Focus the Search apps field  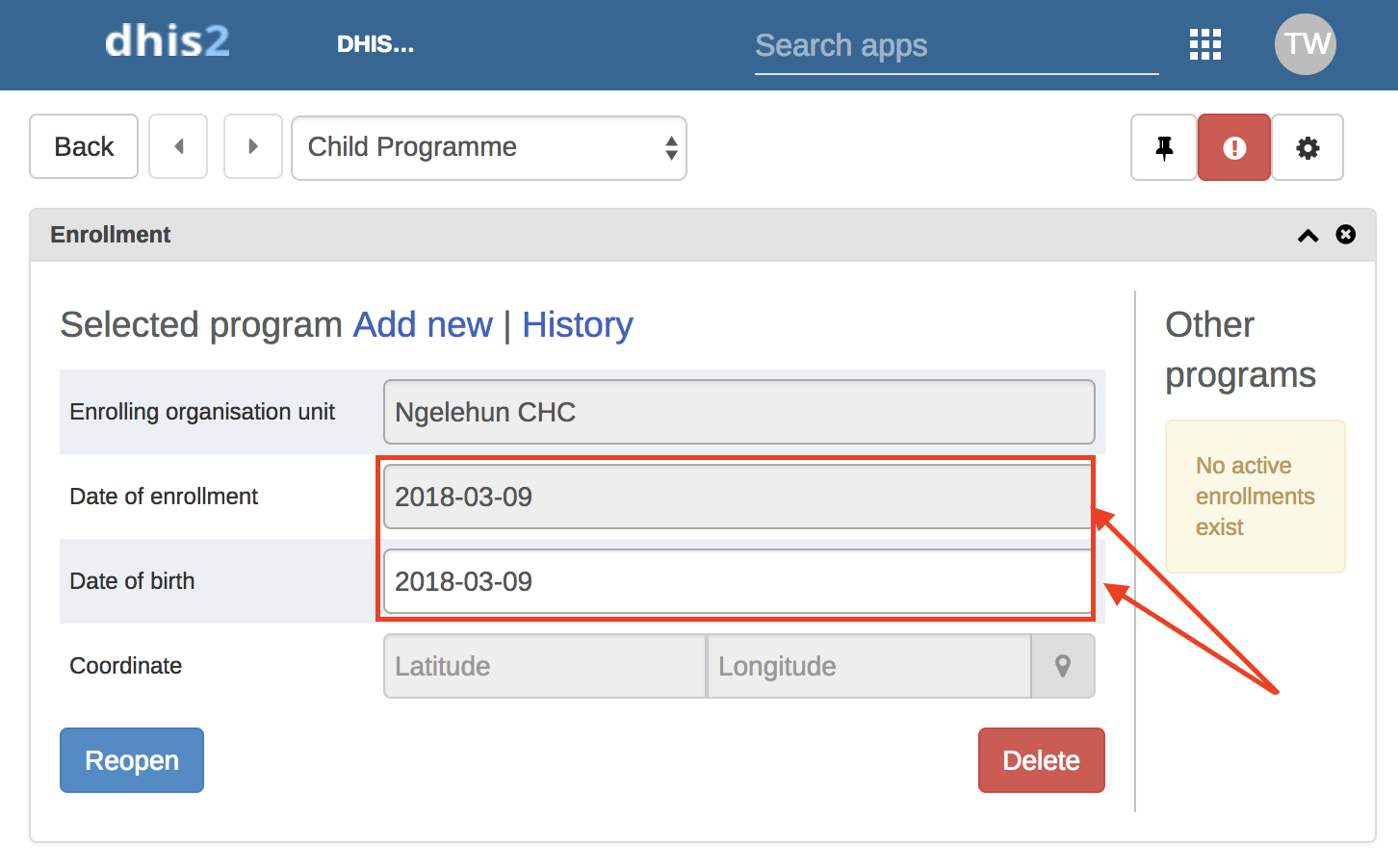pos(955,45)
